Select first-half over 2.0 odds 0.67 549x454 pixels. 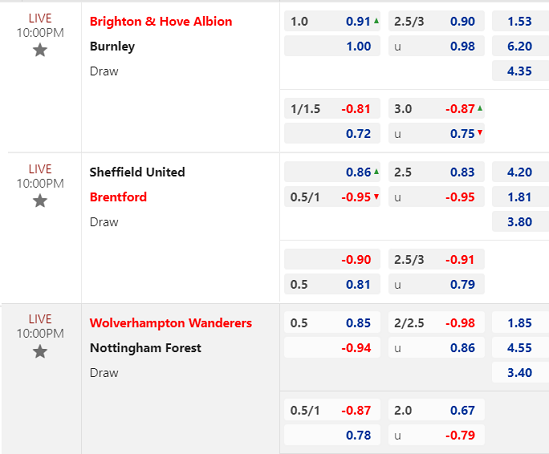point(436,410)
